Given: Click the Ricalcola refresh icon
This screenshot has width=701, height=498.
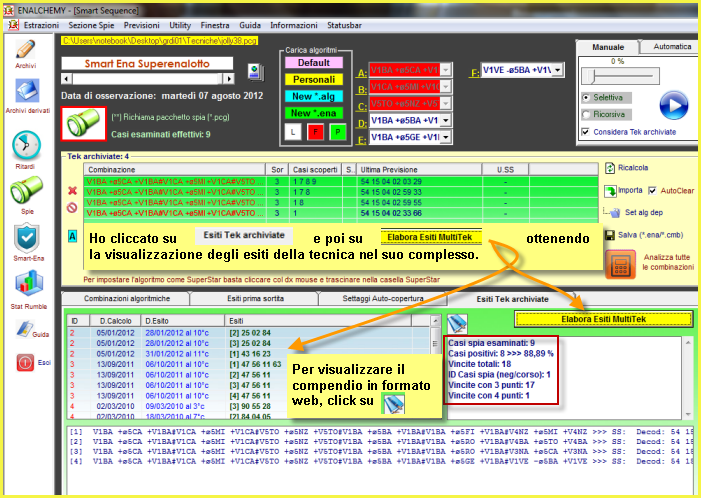Looking at the screenshot, I should pyautogui.click(x=610, y=168).
